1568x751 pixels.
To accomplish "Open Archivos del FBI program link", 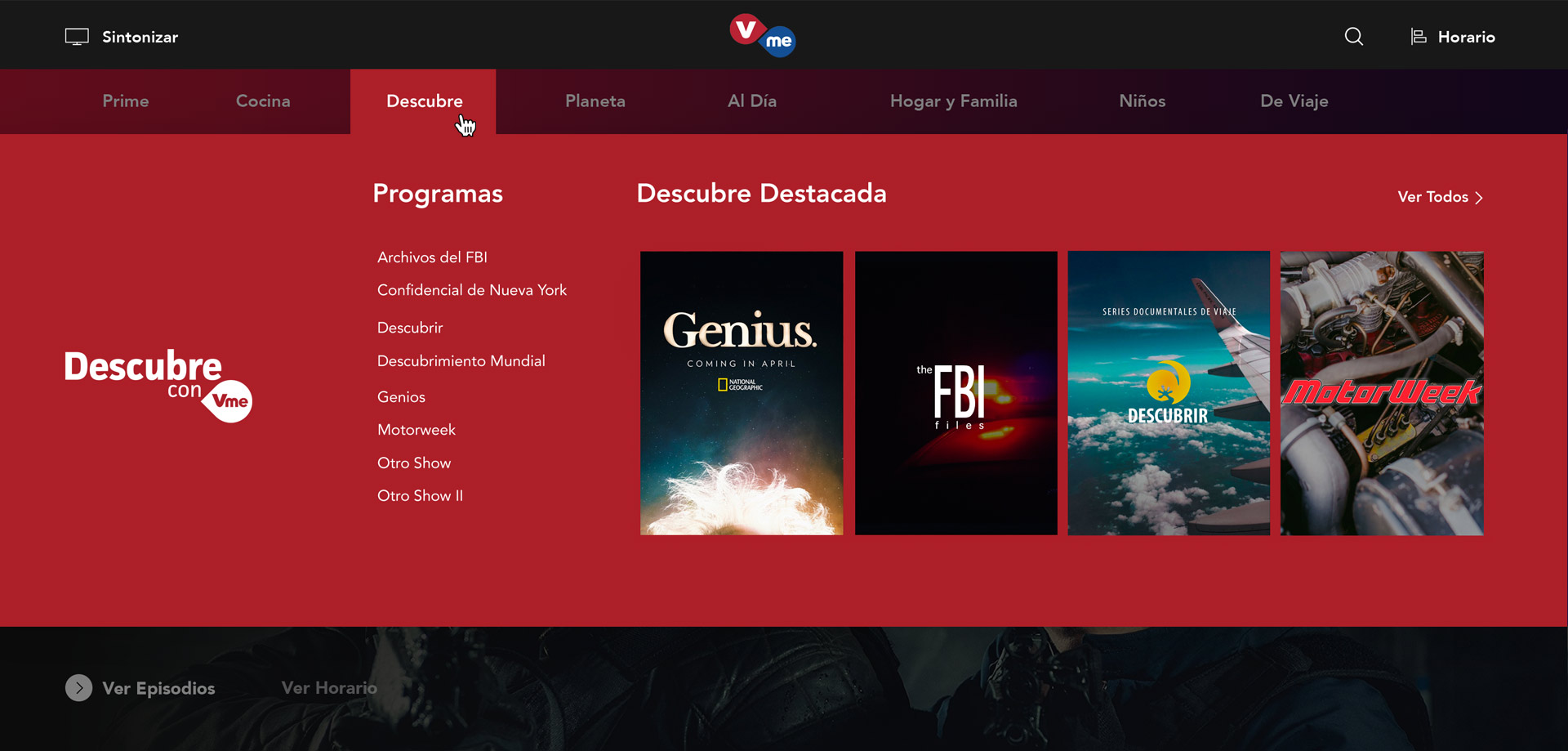I will point(432,257).
